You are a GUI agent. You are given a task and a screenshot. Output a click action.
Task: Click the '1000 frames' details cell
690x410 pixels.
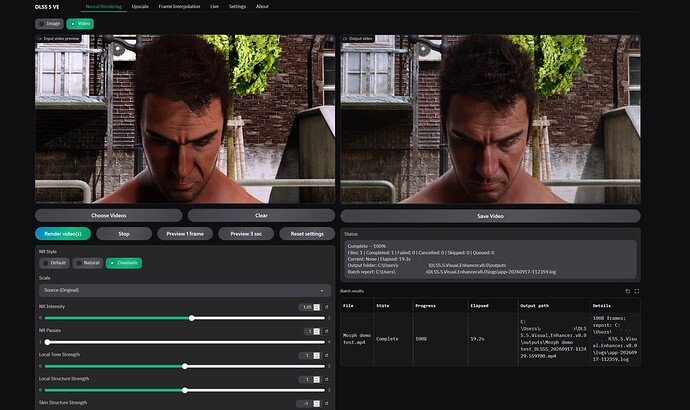(615, 339)
